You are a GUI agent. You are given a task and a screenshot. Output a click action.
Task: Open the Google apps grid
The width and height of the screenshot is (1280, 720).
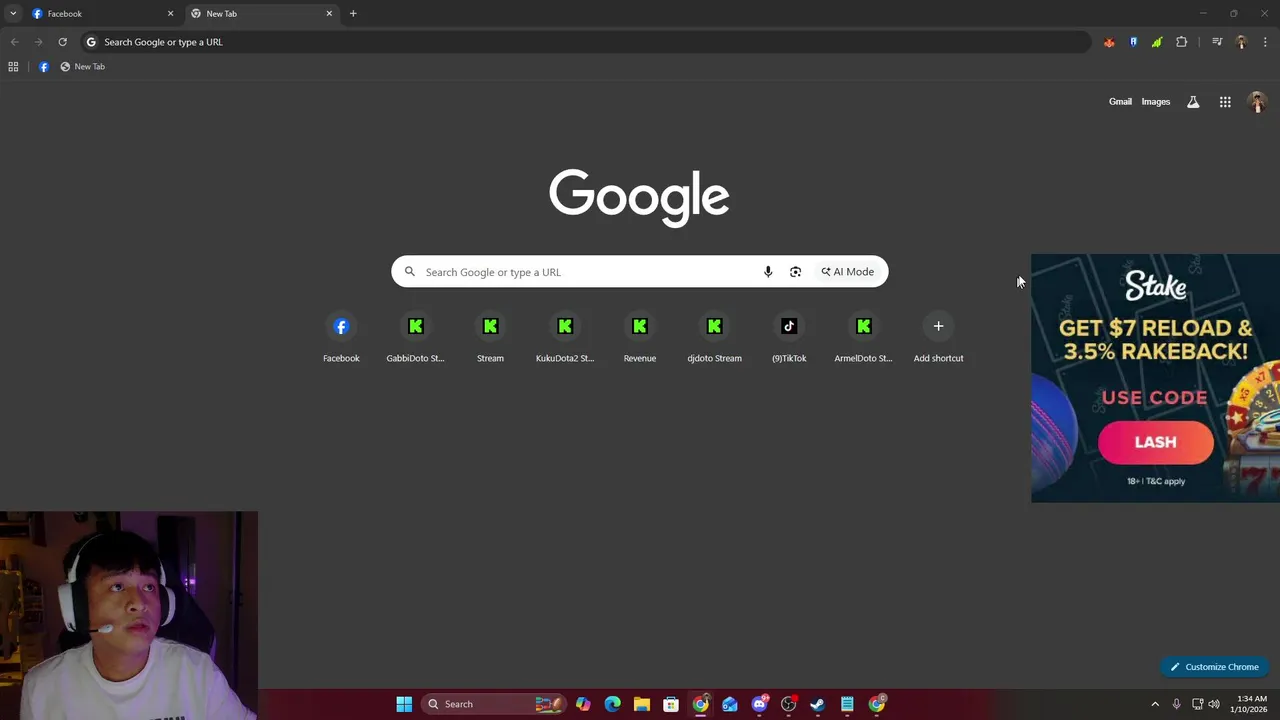[x=1225, y=102]
